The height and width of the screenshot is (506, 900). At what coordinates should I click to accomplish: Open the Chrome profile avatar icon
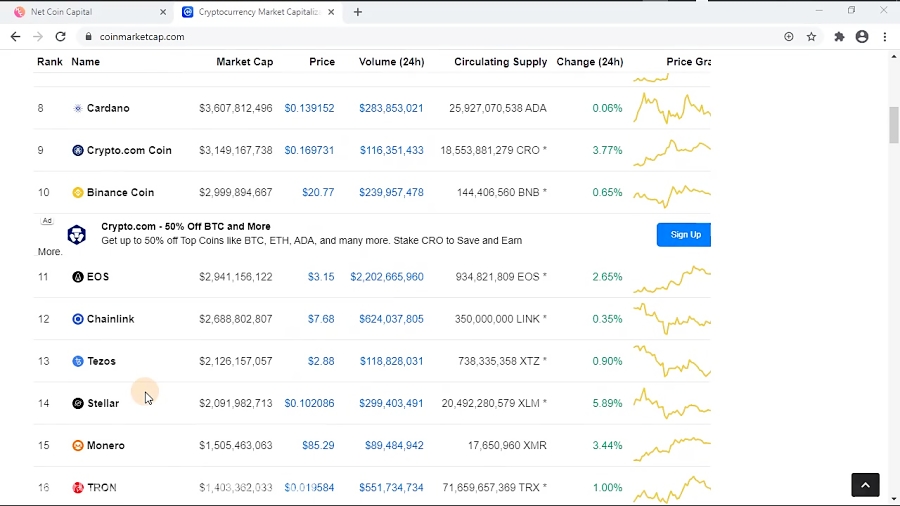pyautogui.click(x=862, y=37)
